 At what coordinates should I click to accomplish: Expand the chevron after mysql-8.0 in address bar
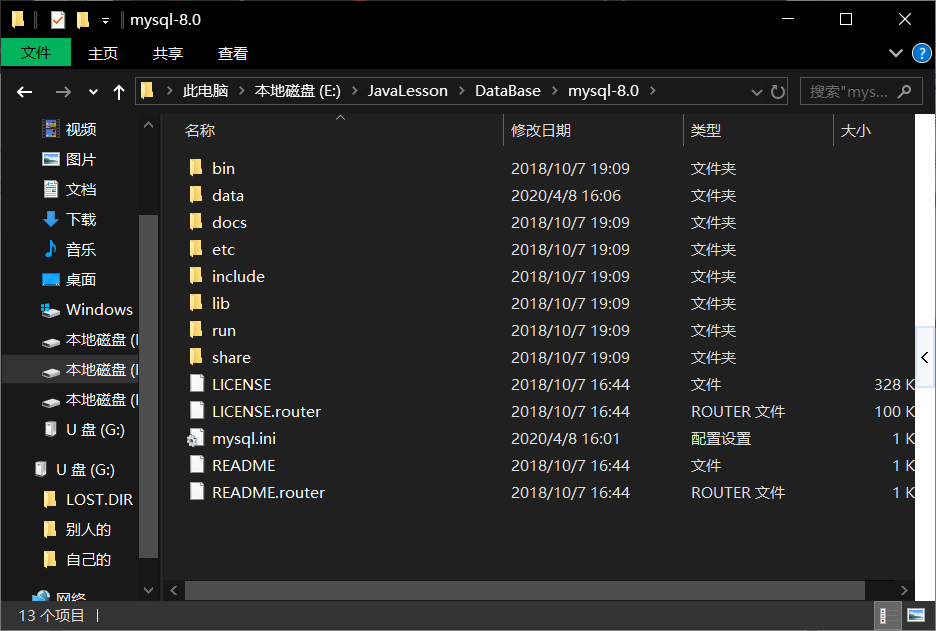(652, 91)
